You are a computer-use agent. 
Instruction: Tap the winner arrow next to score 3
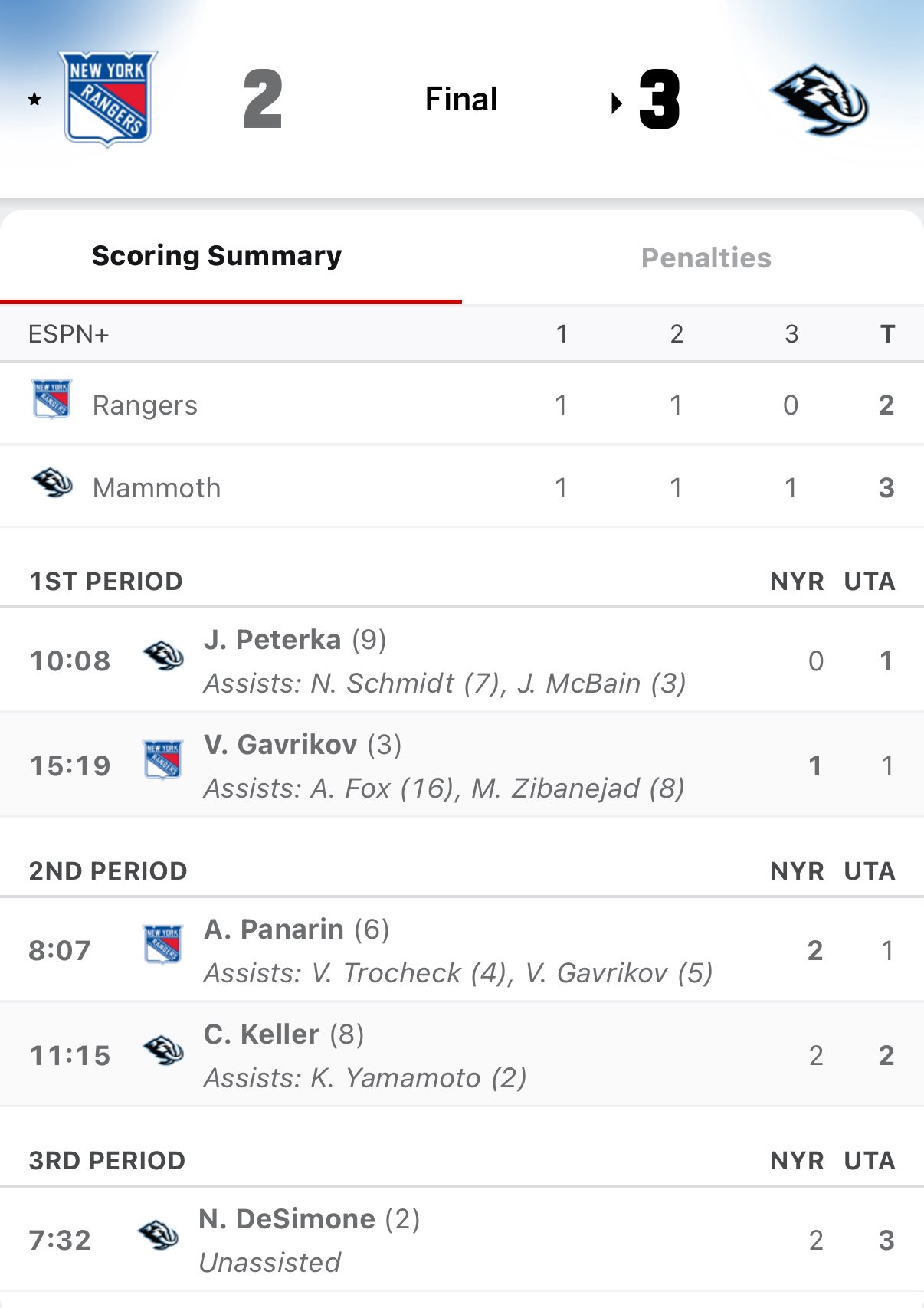pos(616,103)
